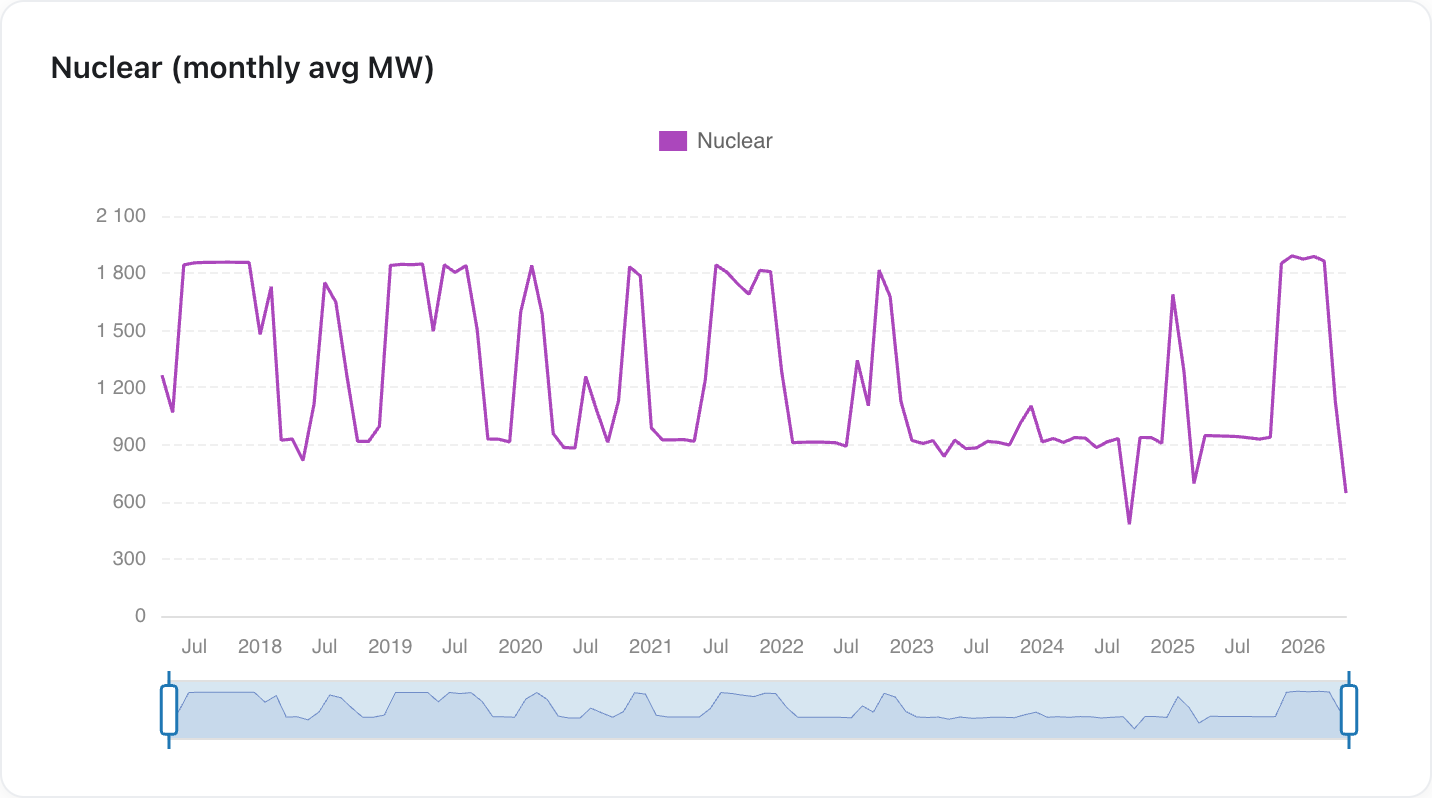Grab the left range navigator handle
The height and width of the screenshot is (798, 1432).
(169, 710)
